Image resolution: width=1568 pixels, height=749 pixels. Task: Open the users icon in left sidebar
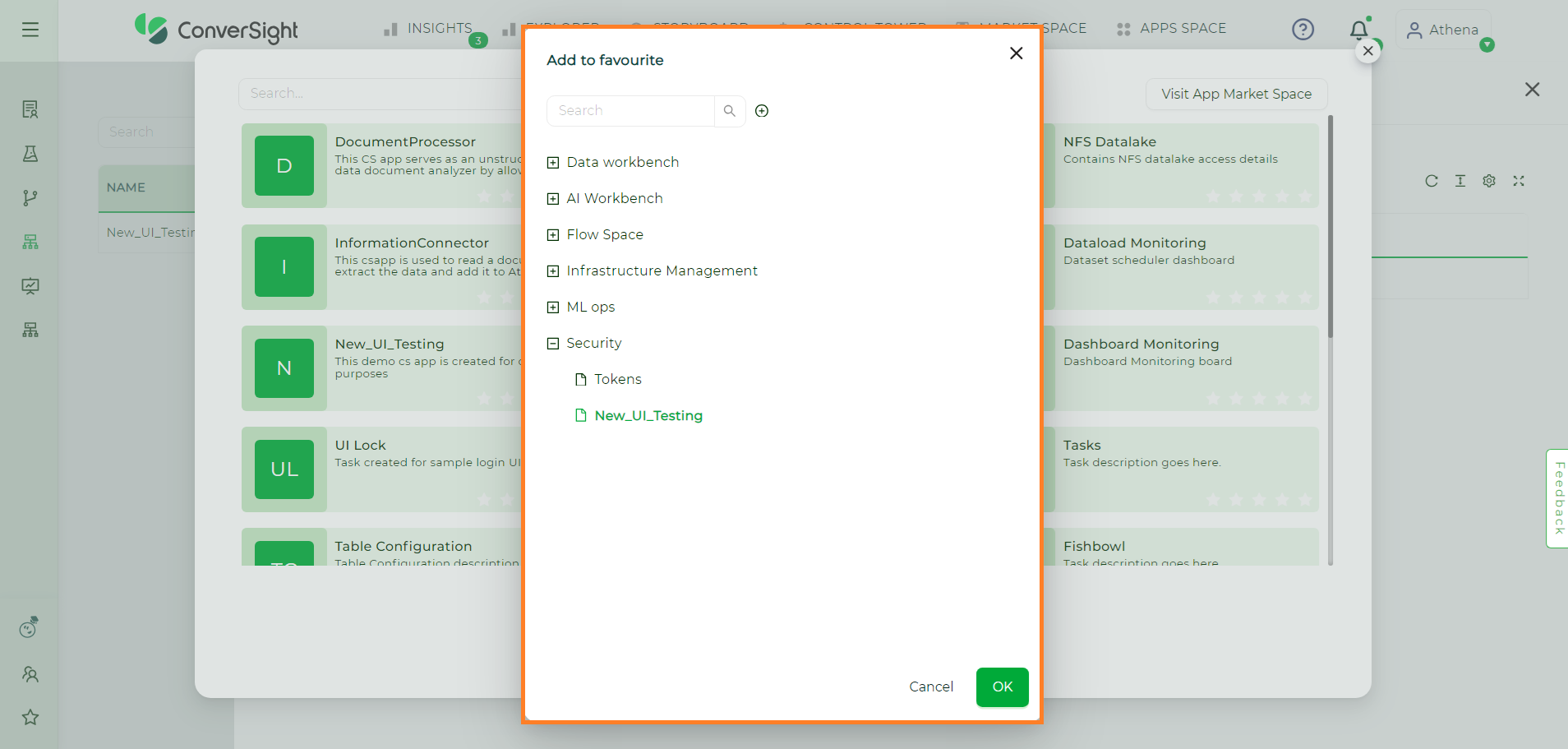pos(30,674)
